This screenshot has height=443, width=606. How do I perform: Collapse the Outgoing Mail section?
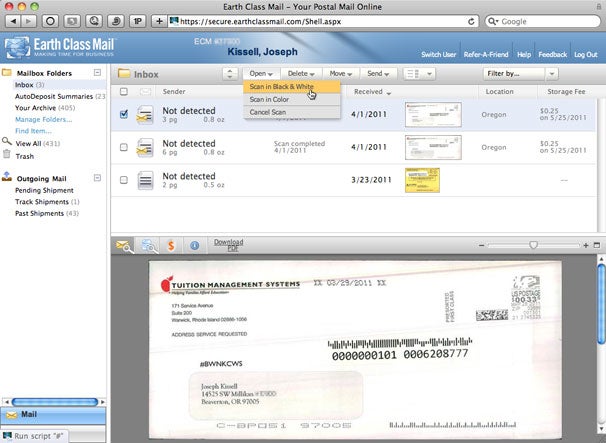click(x=97, y=178)
